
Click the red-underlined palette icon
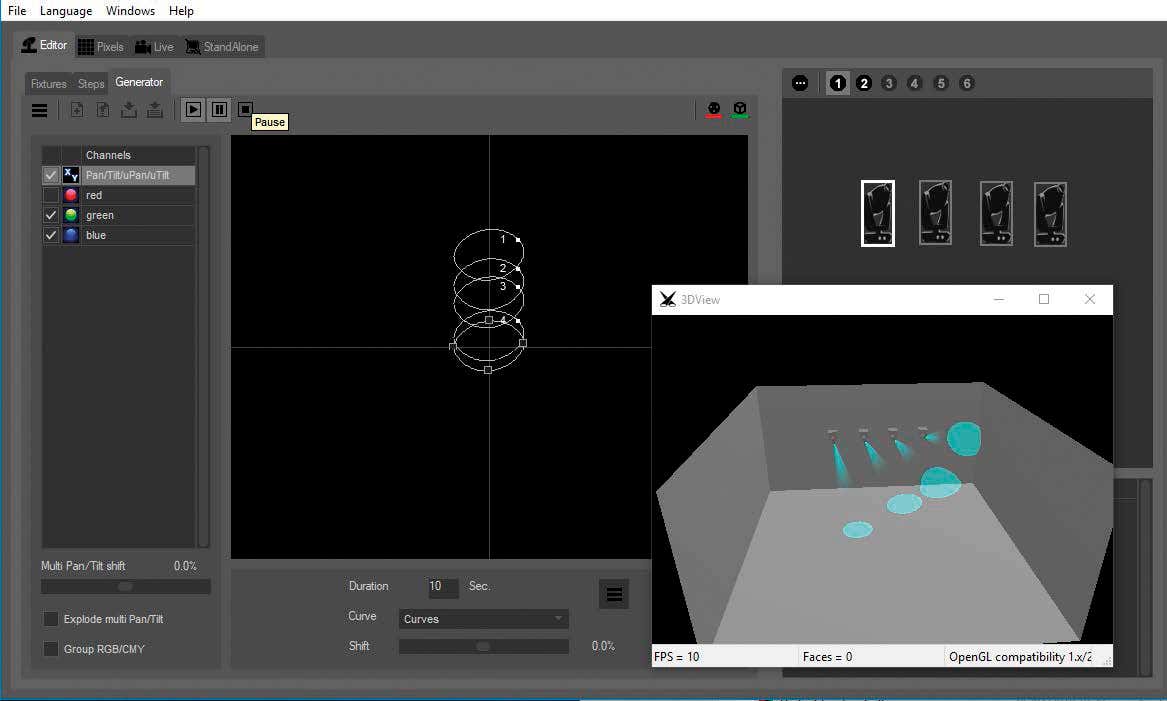714,110
